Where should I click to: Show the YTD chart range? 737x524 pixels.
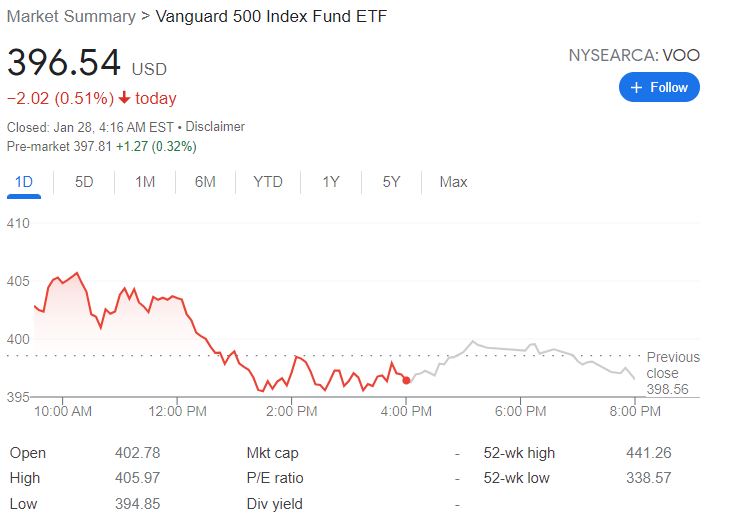(268, 182)
